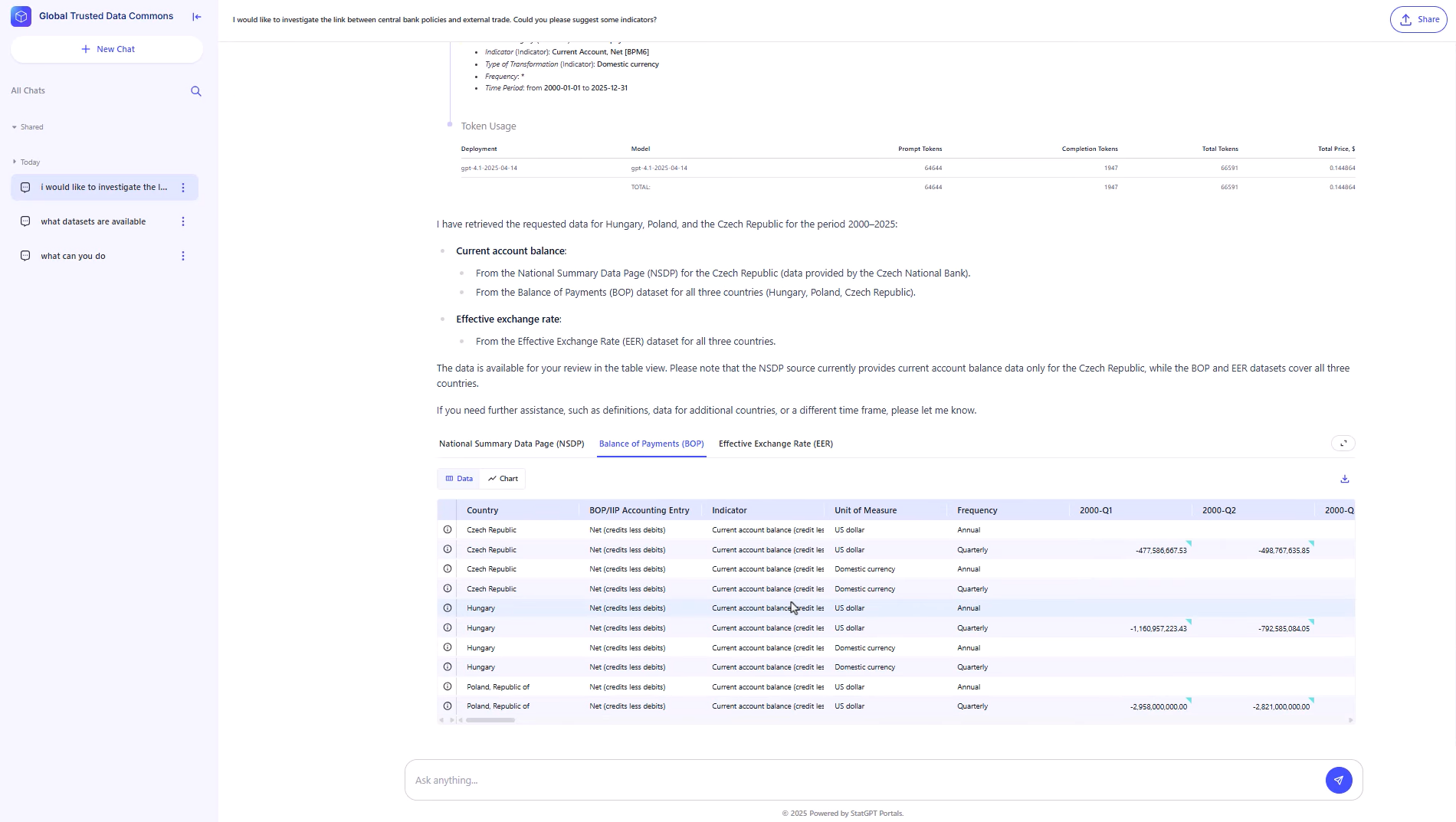Click the send message arrow button
Screen dimensions: 1456x822
coord(1338,780)
